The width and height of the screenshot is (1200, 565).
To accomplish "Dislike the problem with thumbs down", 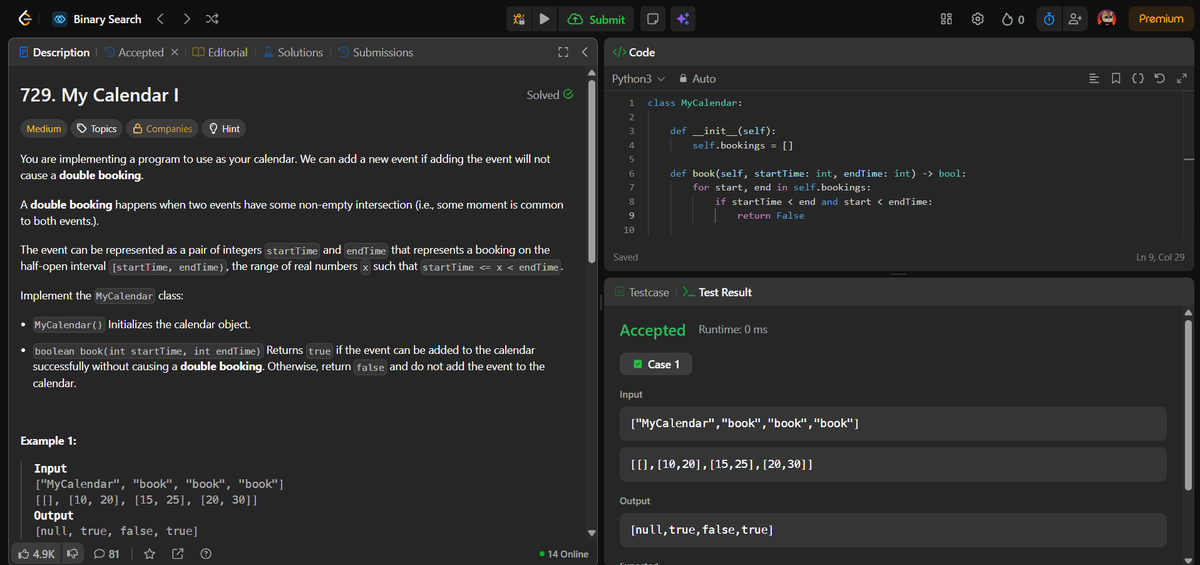I will pyautogui.click(x=72, y=553).
